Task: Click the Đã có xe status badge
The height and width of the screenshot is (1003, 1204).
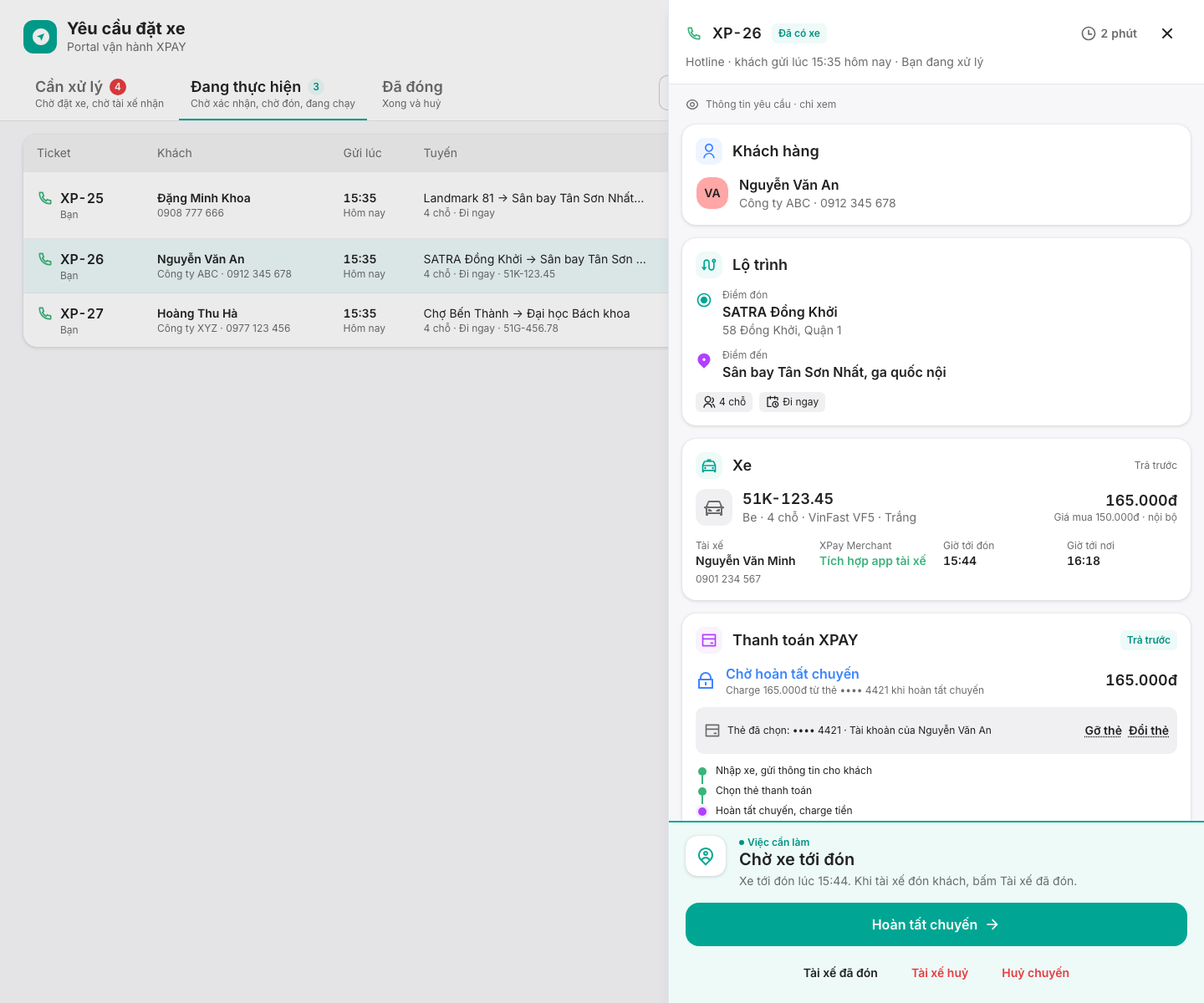Action: coord(799,33)
